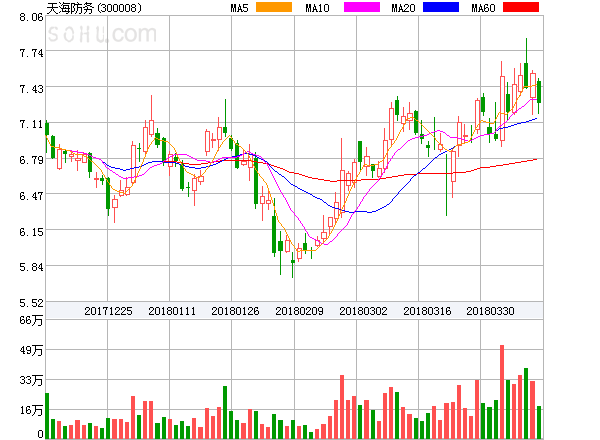Click the 6.47 price axis label
600x440 pixels.
(x=31, y=196)
